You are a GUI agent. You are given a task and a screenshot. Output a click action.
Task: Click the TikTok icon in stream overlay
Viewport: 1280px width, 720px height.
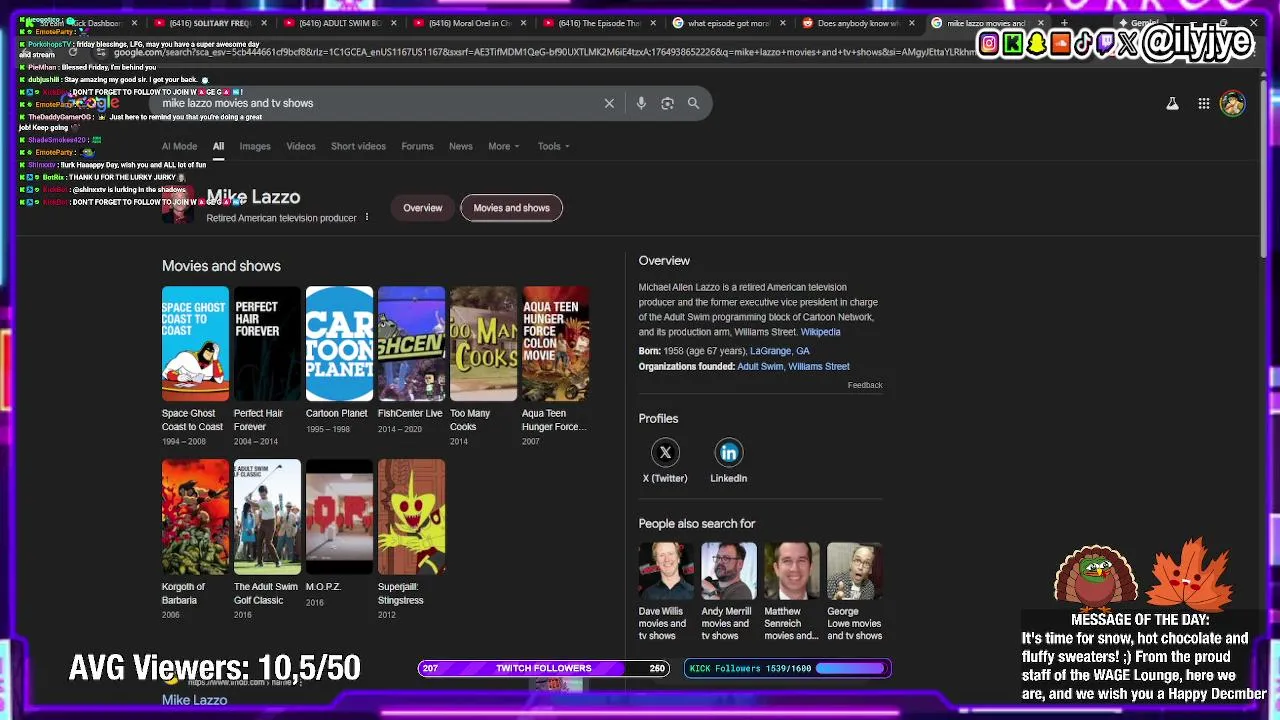point(1084,43)
